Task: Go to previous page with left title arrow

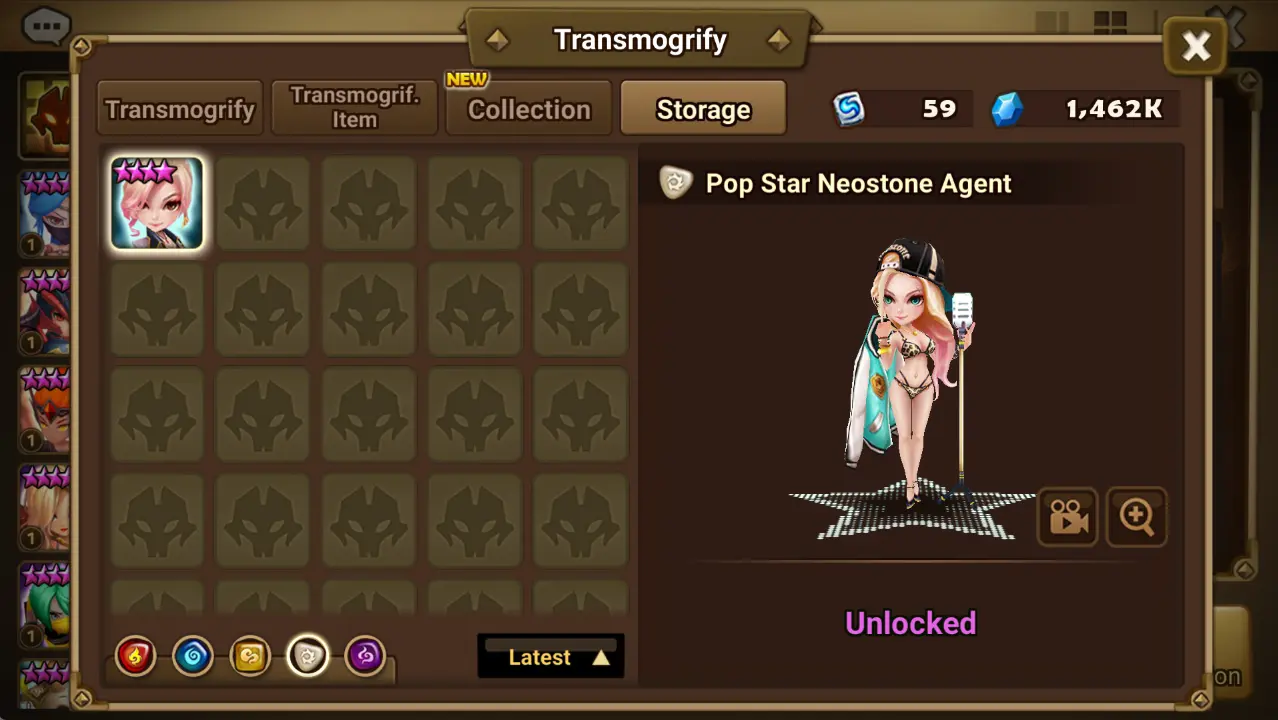Action: pos(497,40)
